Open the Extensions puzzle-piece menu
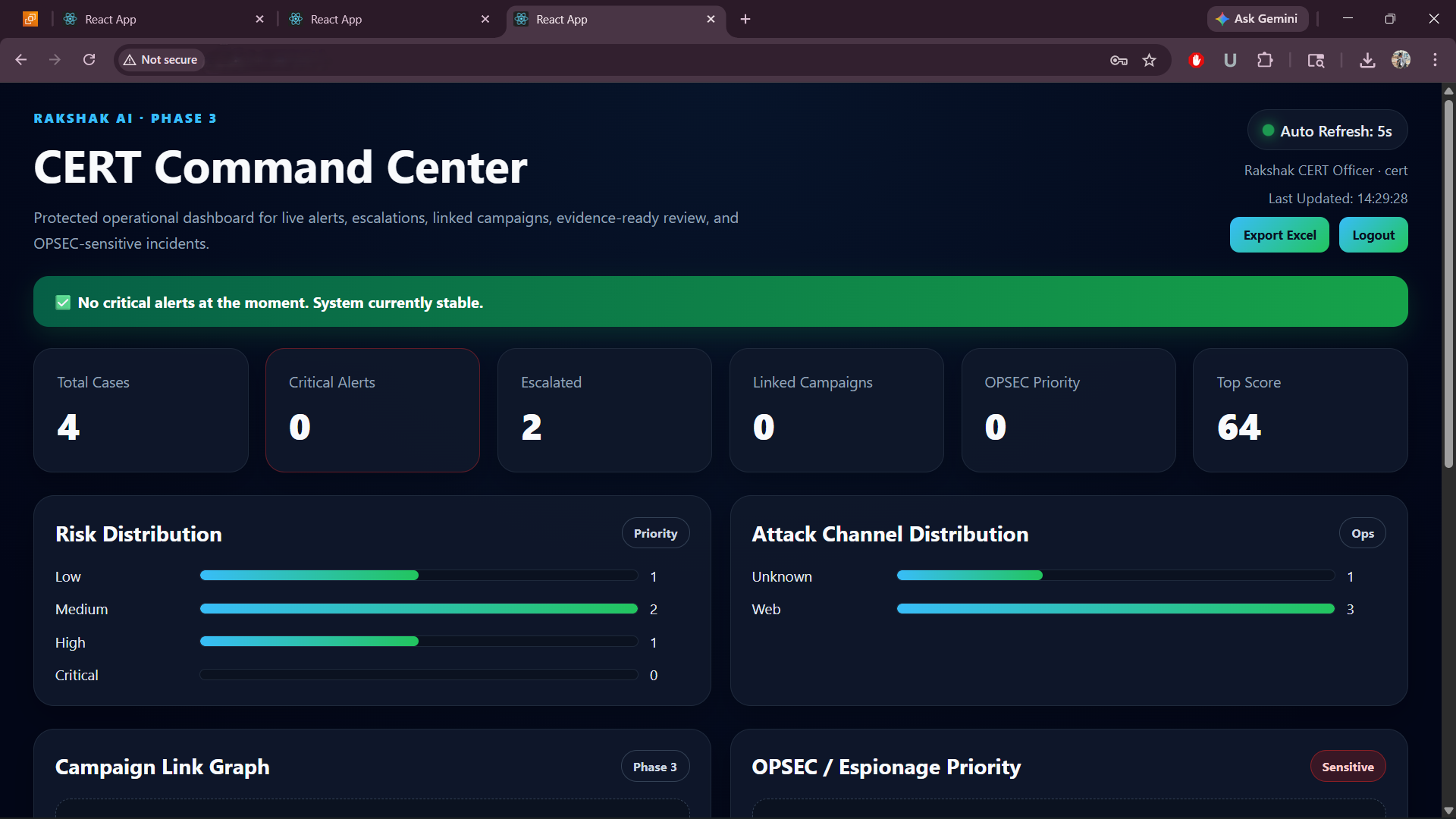This screenshot has height=819, width=1456. coord(1265,60)
